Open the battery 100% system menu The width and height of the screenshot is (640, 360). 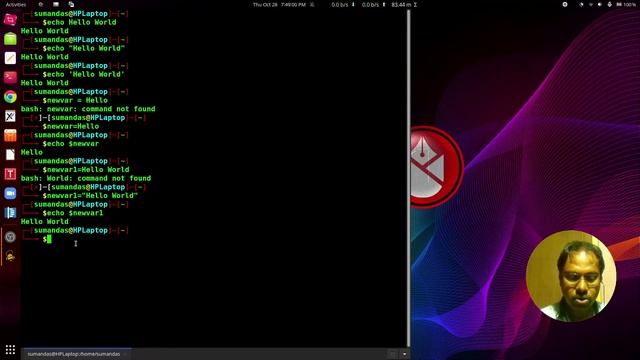point(626,4)
